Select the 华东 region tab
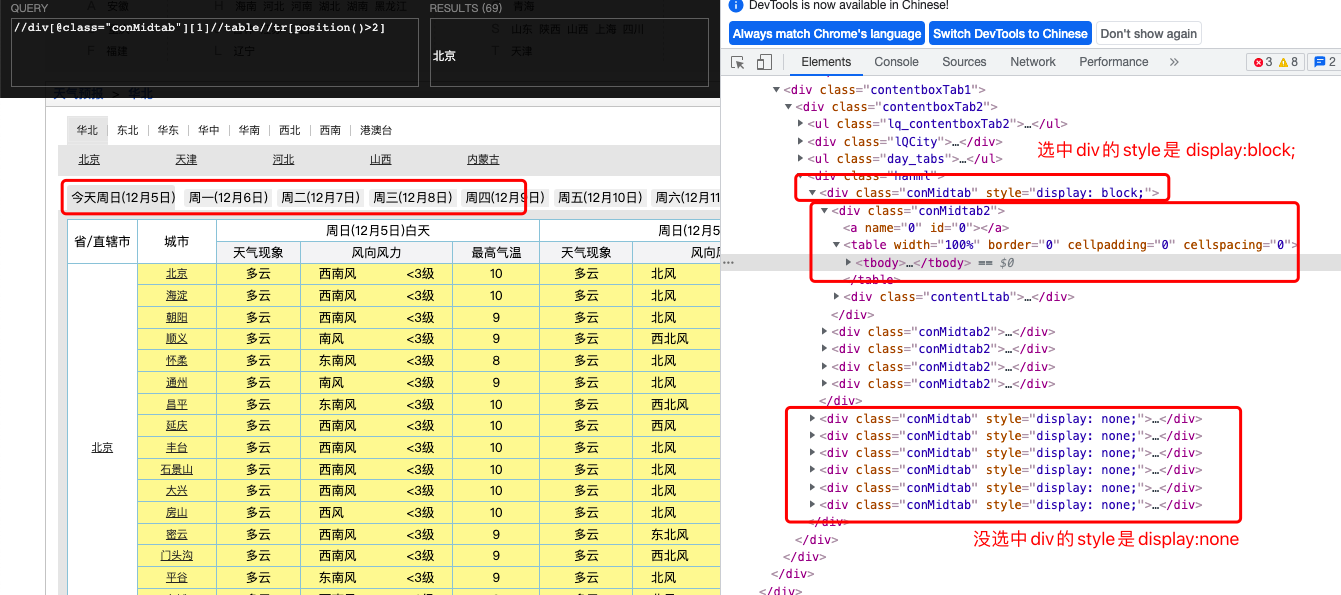The width and height of the screenshot is (1341, 595). pyautogui.click(x=168, y=130)
